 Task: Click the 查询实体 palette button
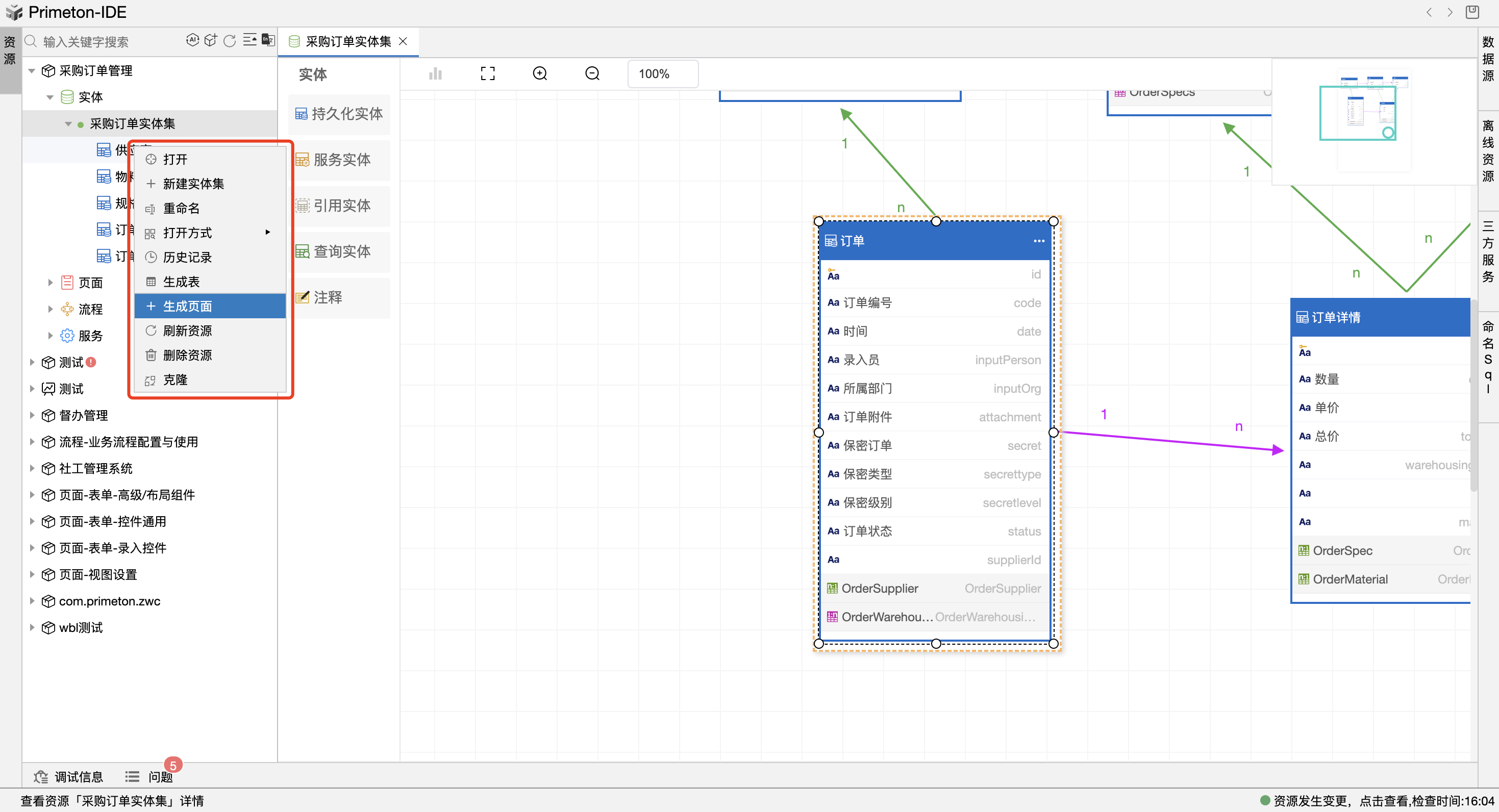tap(339, 252)
